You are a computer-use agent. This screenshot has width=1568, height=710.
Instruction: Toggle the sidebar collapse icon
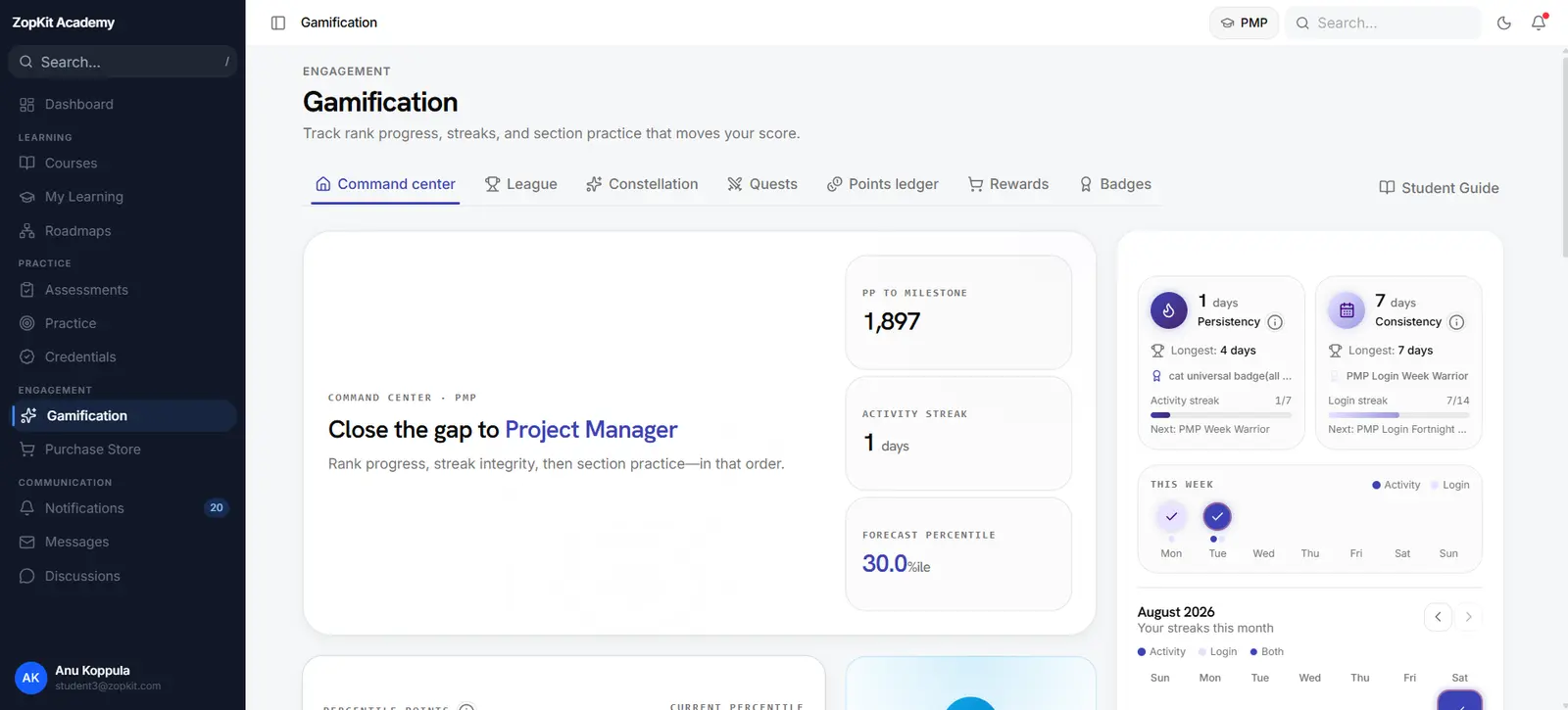(x=278, y=23)
